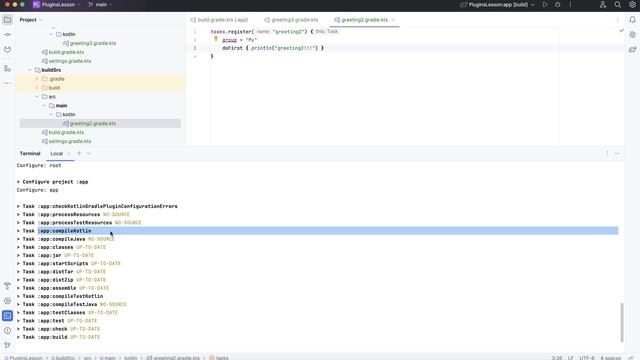This screenshot has height=360, width=640.
Task: Expand the .gradle folder arrow
Action: (x=37, y=79)
